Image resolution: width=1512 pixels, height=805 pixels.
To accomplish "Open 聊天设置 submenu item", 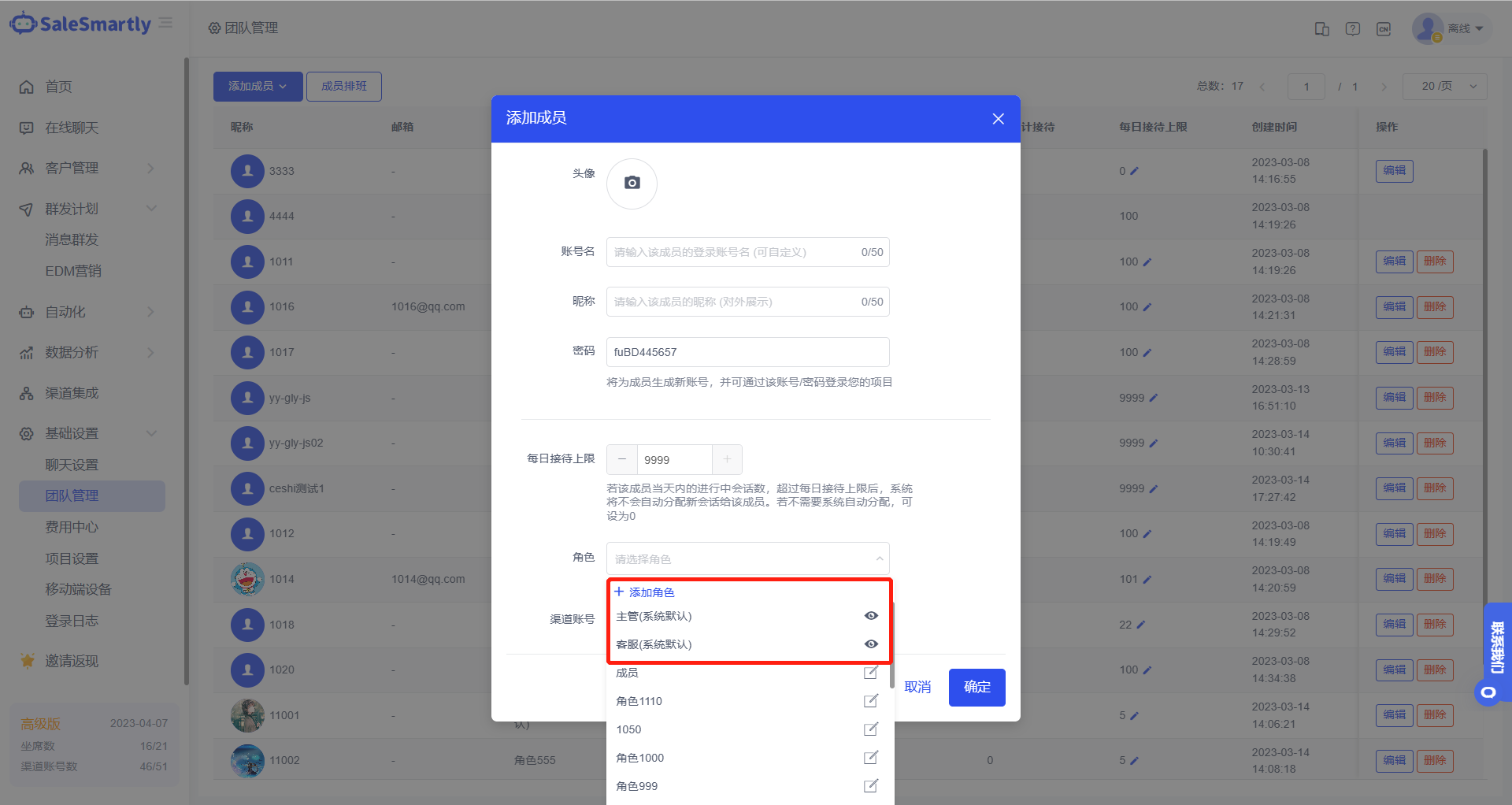I will [72, 465].
